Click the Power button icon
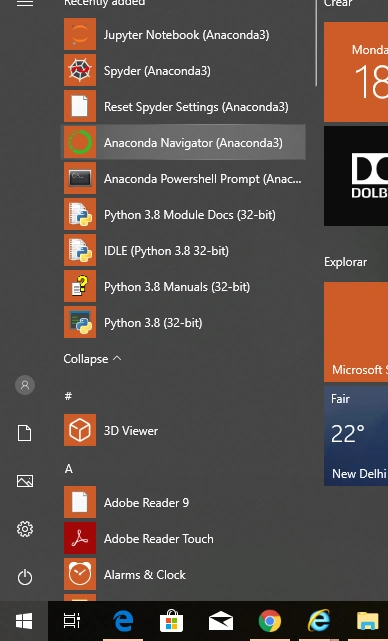The image size is (388, 641). tap(25, 577)
